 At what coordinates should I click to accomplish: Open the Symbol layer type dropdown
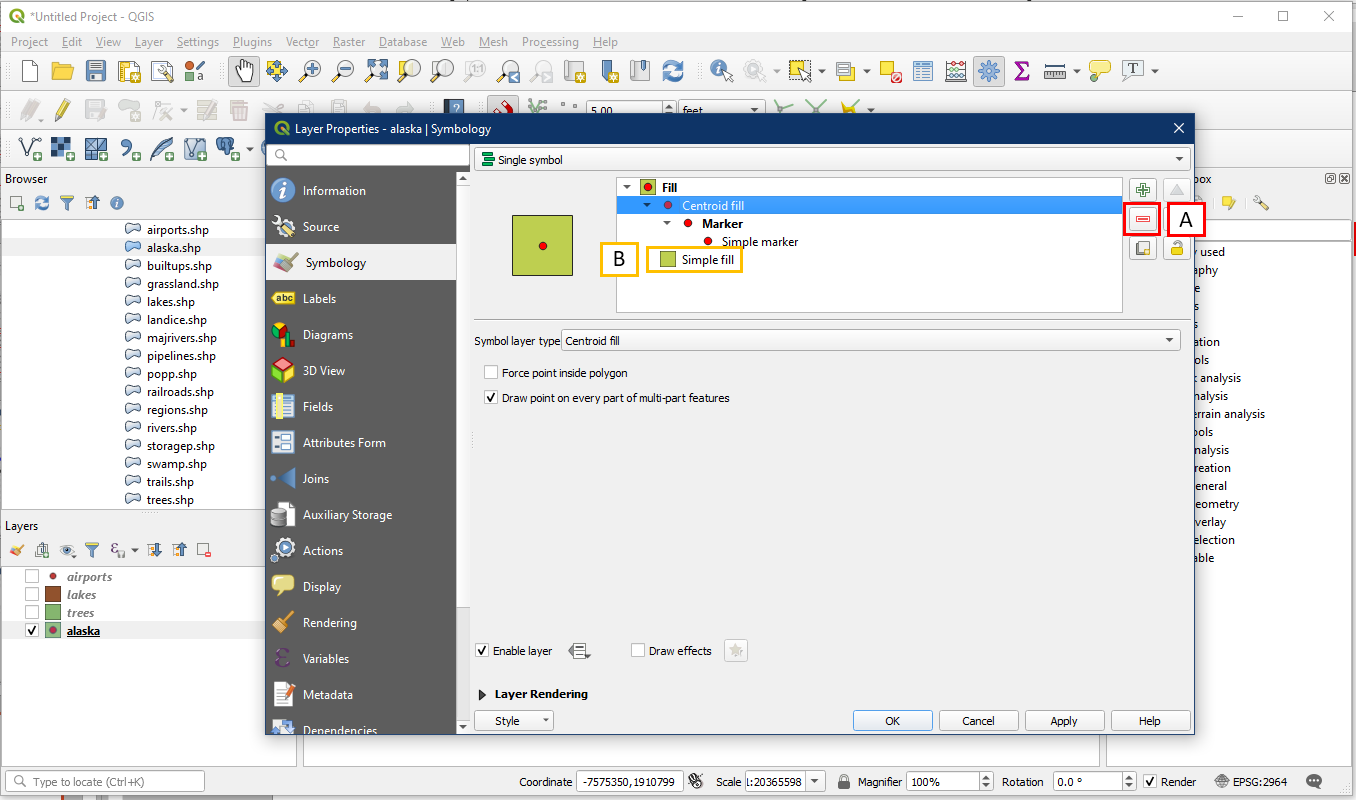[x=870, y=341]
